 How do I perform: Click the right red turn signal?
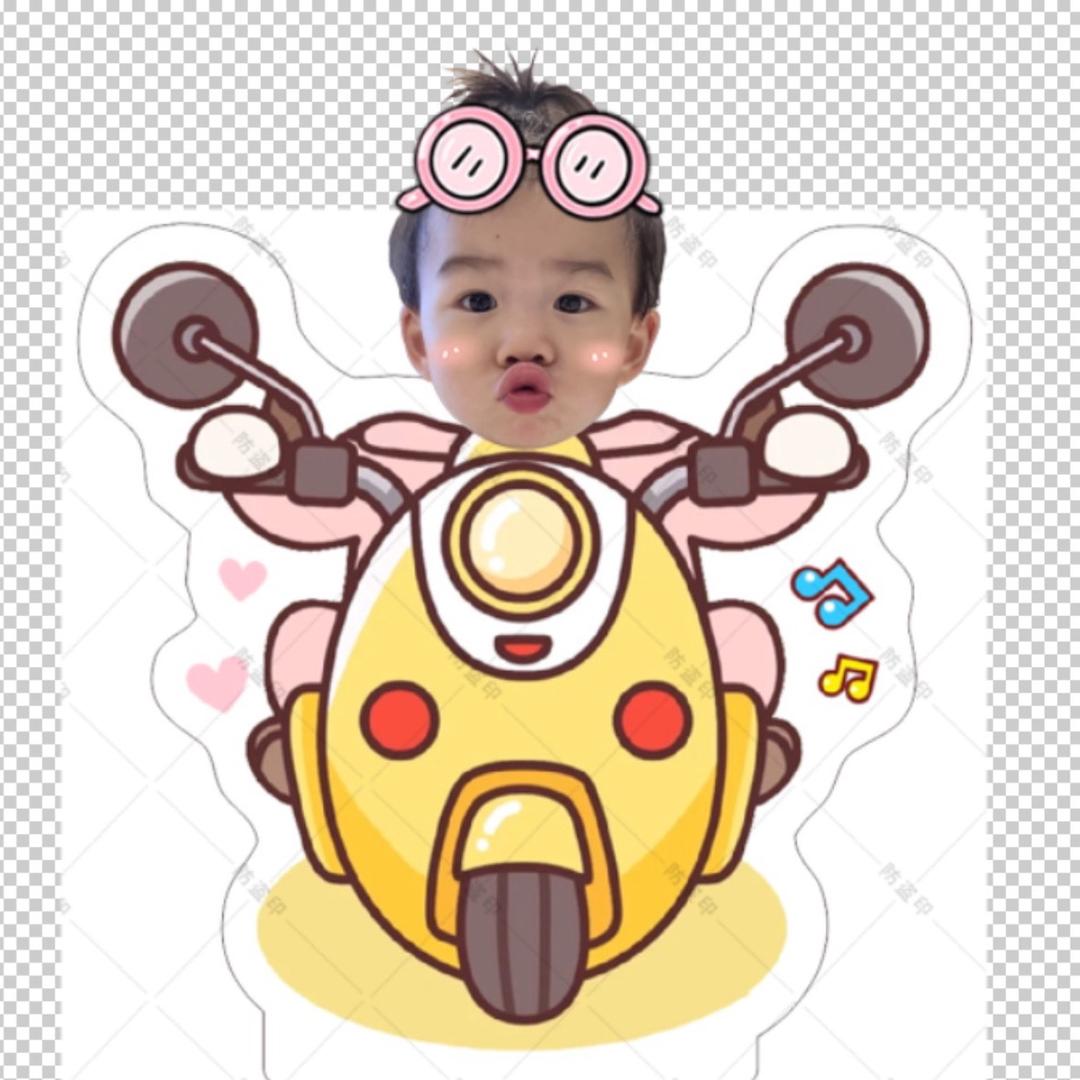(652, 720)
